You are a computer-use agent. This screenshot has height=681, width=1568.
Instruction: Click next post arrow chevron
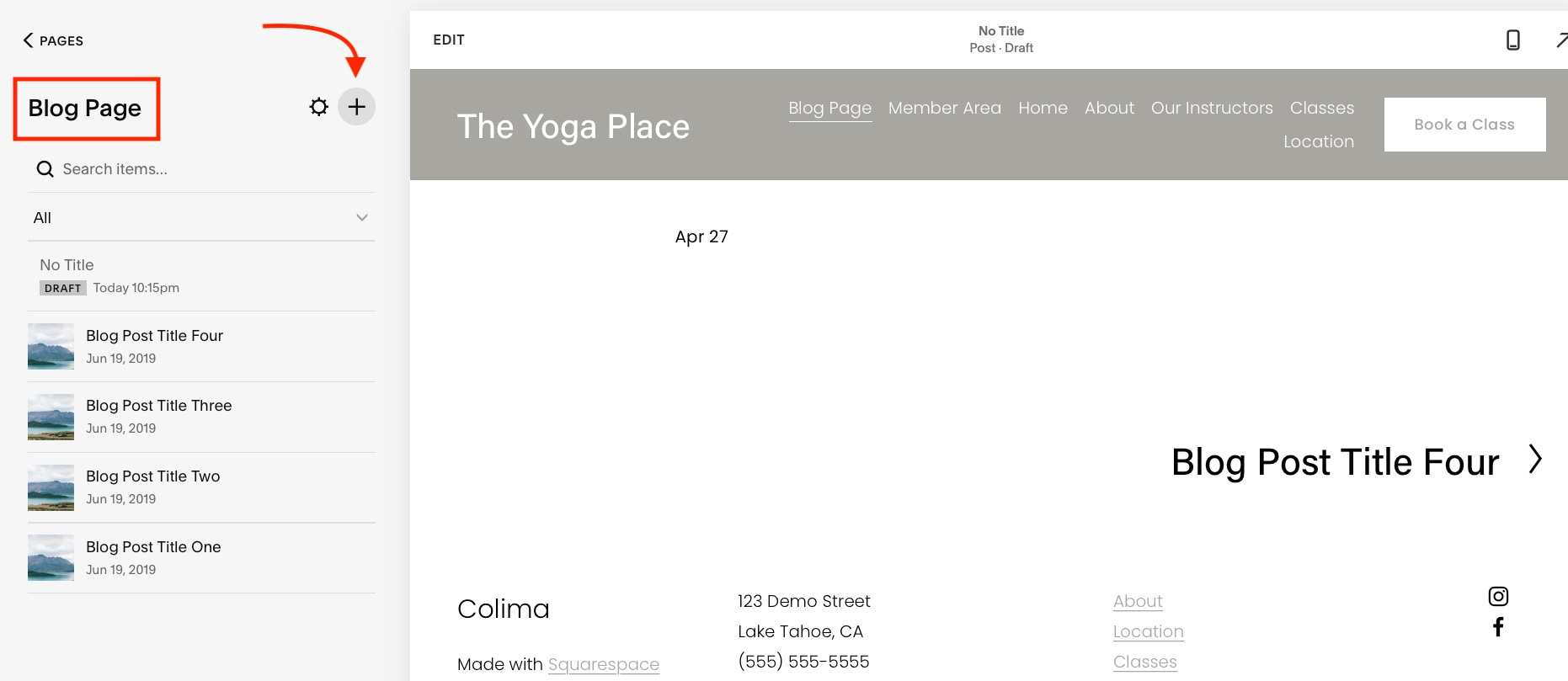(1535, 460)
